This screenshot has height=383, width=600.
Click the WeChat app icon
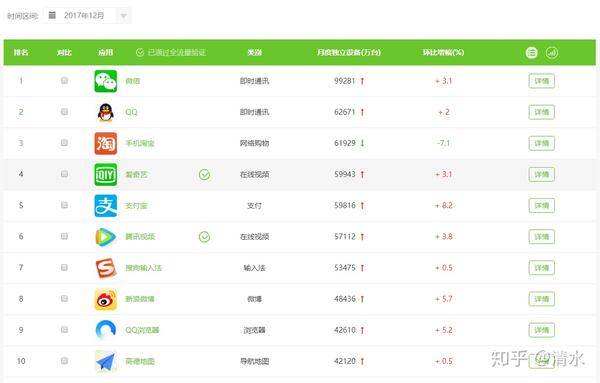click(x=106, y=81)
